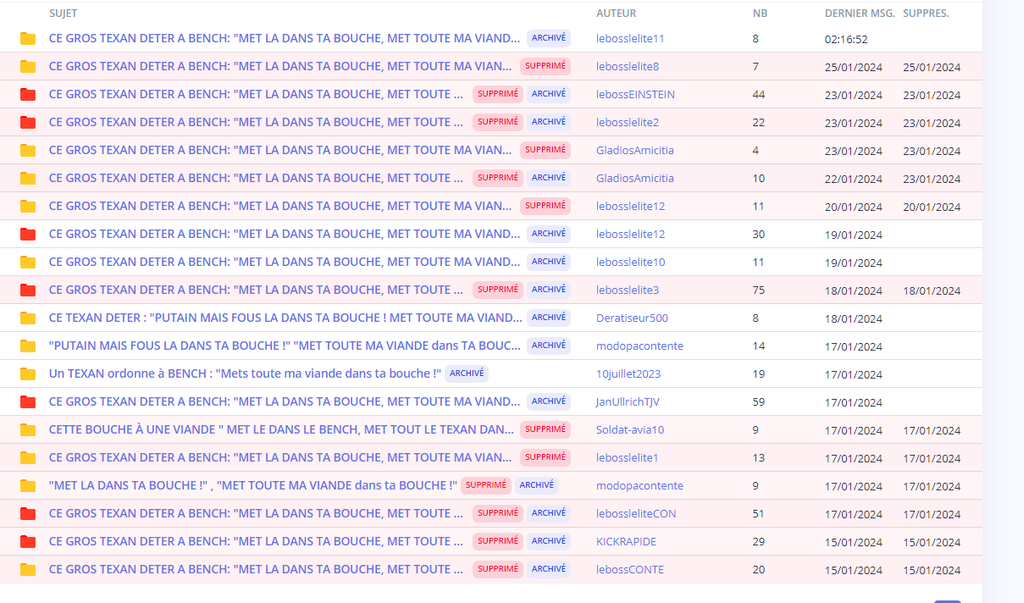
Task: Open author profile modopacontente in the 14-message row
Action: 639,346
